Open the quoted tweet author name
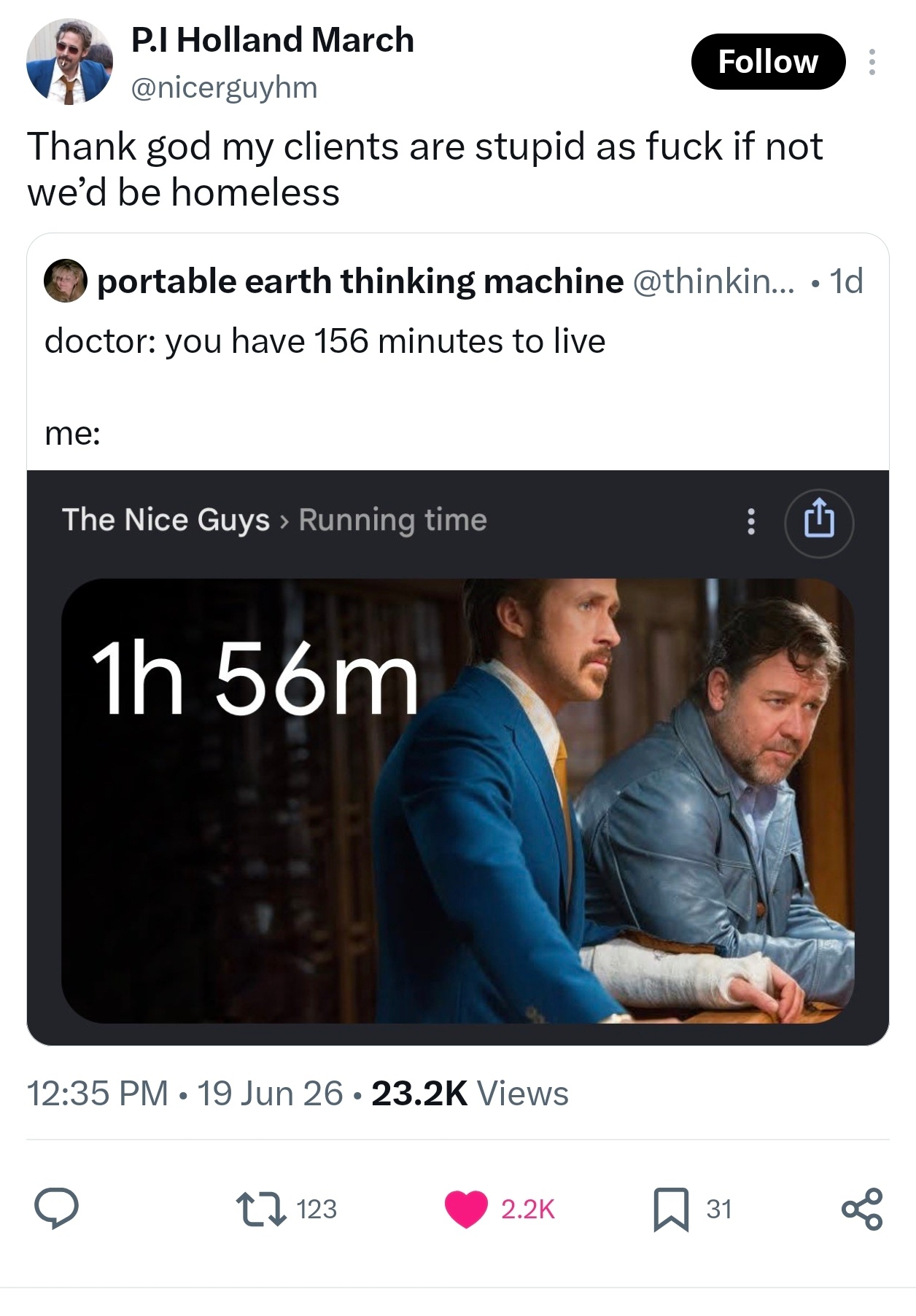The image size is (916, 1316). [x=360, y=281]
